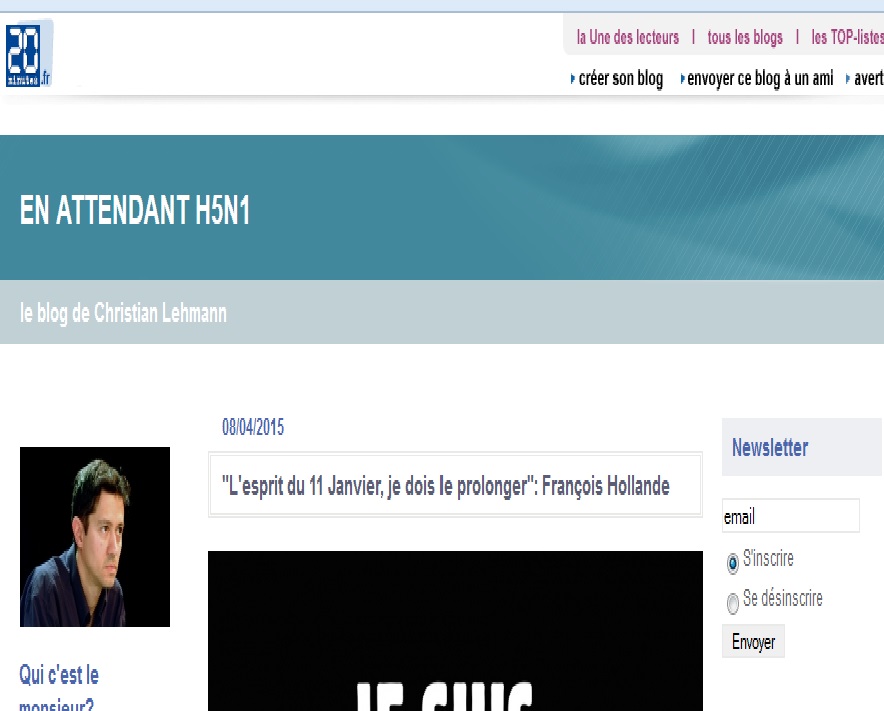Select the 'S'inscrire' radio button
Viewport: 884px width, 711px height.
[732, 563]
